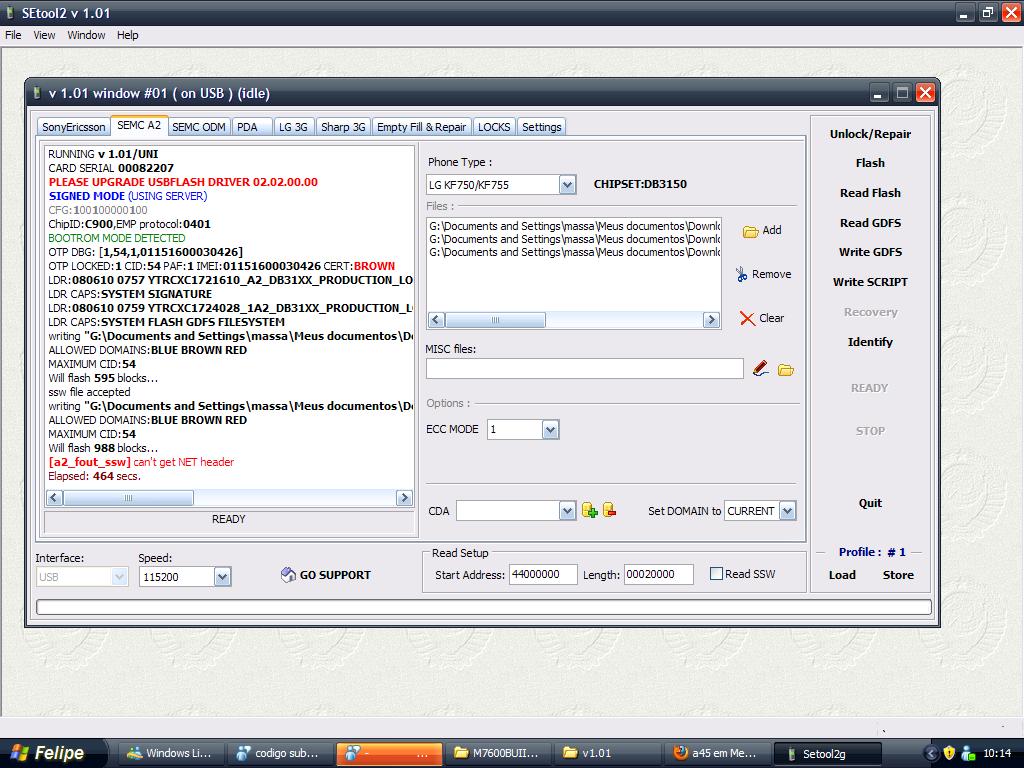Click the orange highlighted taskbar item
Viewport: 1024px width, 768px height.
point(389,753)
